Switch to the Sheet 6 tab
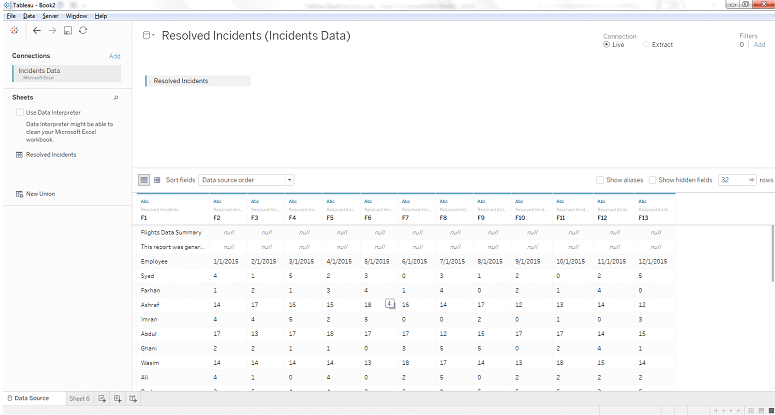775x415 pixels. pos(79,399)
